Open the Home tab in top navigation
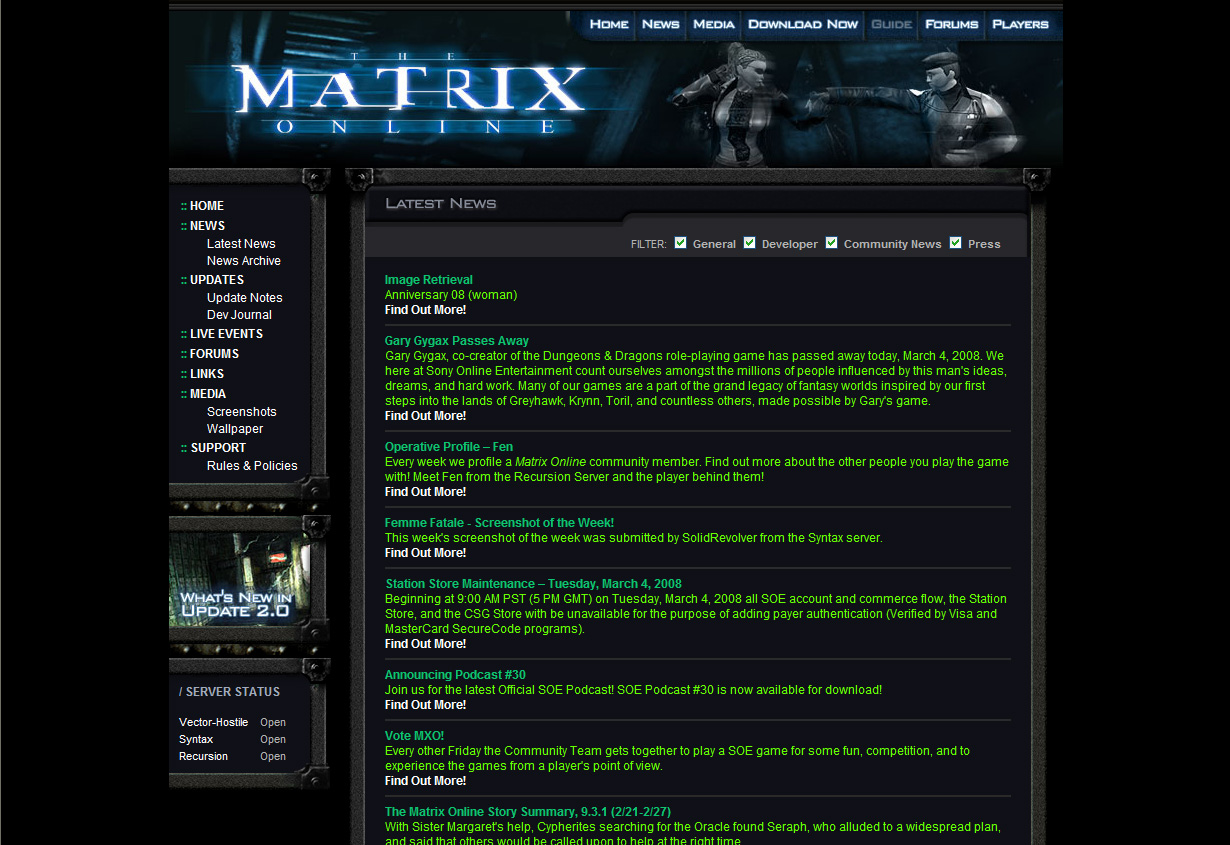Image resolution: width=1230 pixels, height=845 pixels. pyautogui.click(x=609, y=25)
